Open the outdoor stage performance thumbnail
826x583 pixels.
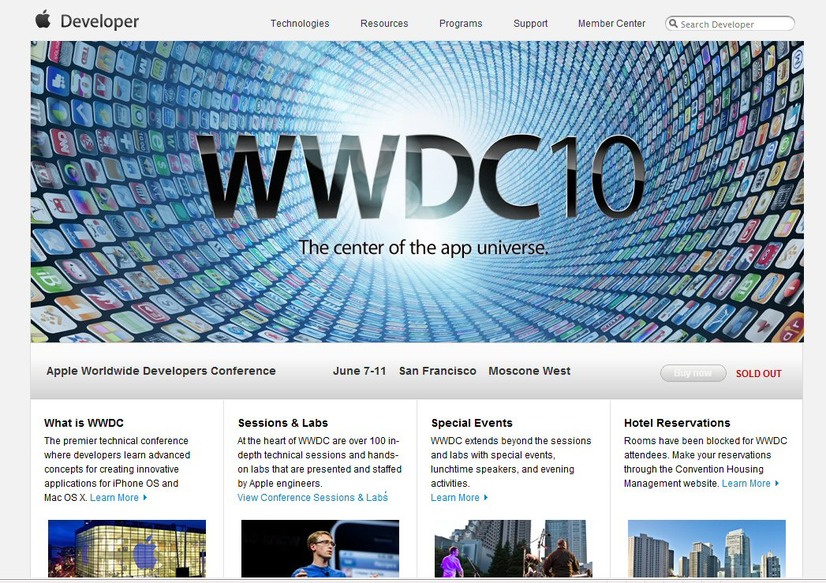(513, 548)
